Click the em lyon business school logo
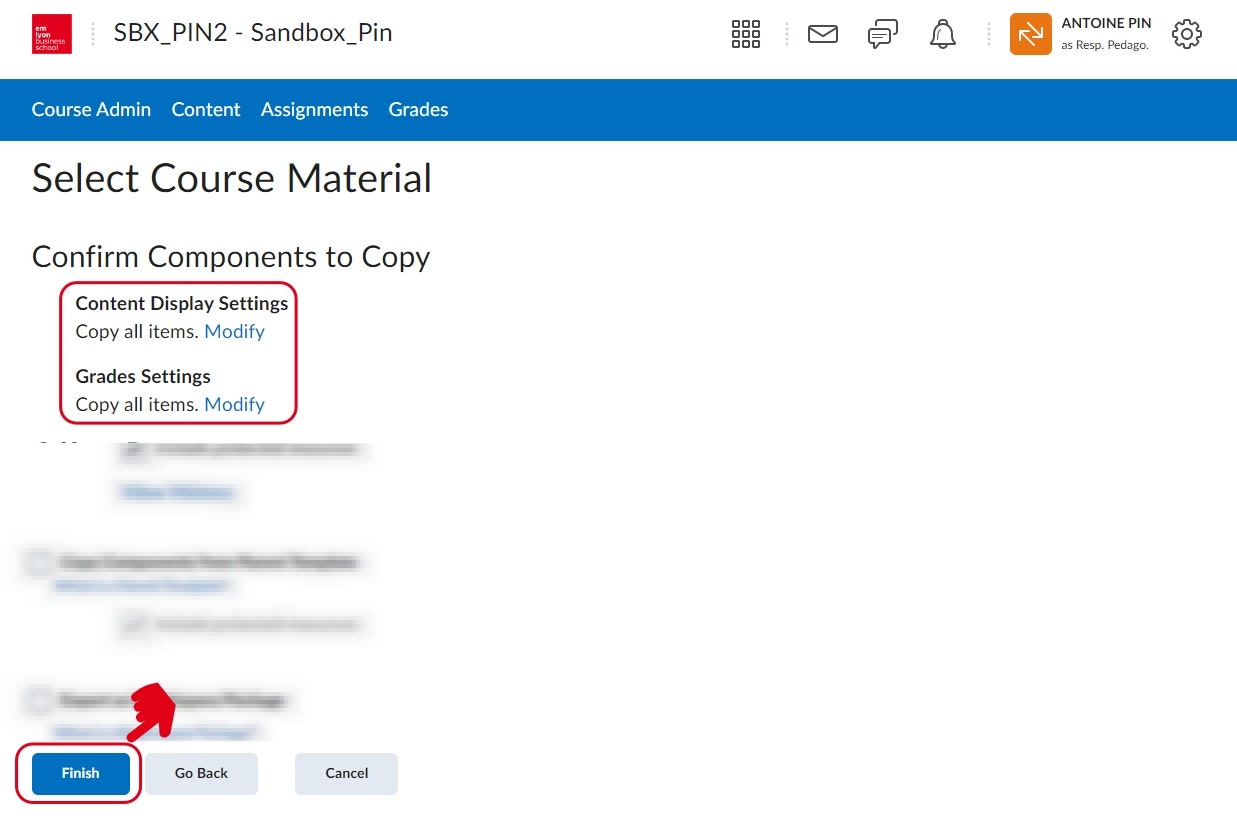1237x837 pixels. point(51,34)
